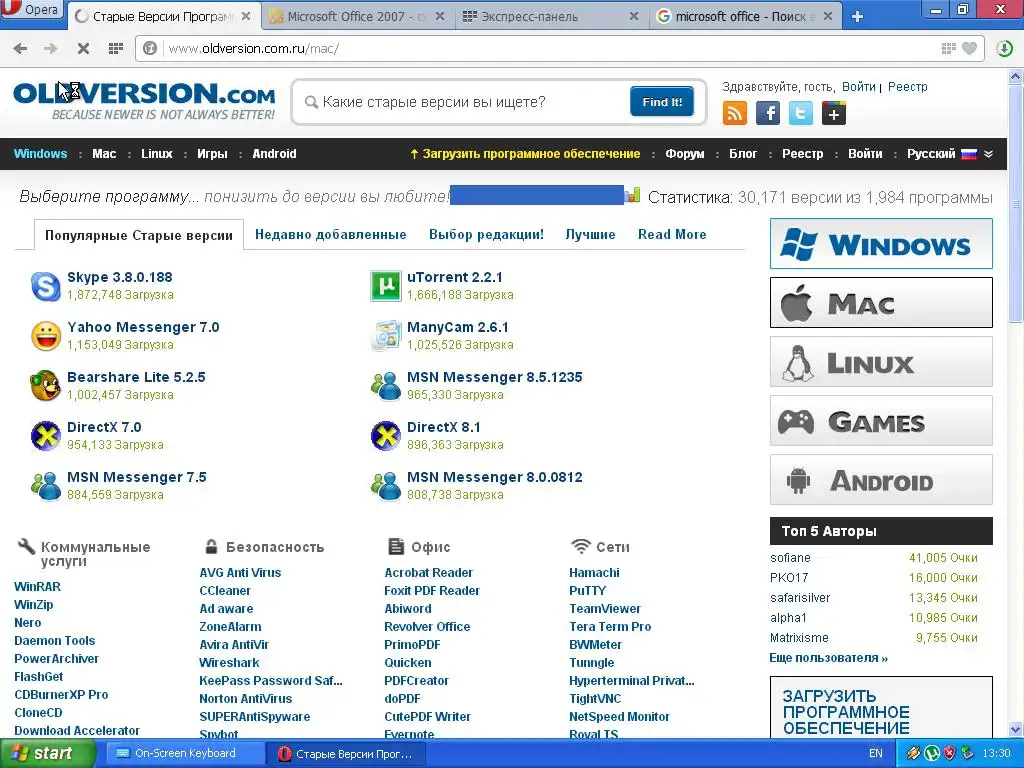1024x768 pixels.
Task: Click the MSN Messenger 7.5 icon
Action: [x=46, y=486]
